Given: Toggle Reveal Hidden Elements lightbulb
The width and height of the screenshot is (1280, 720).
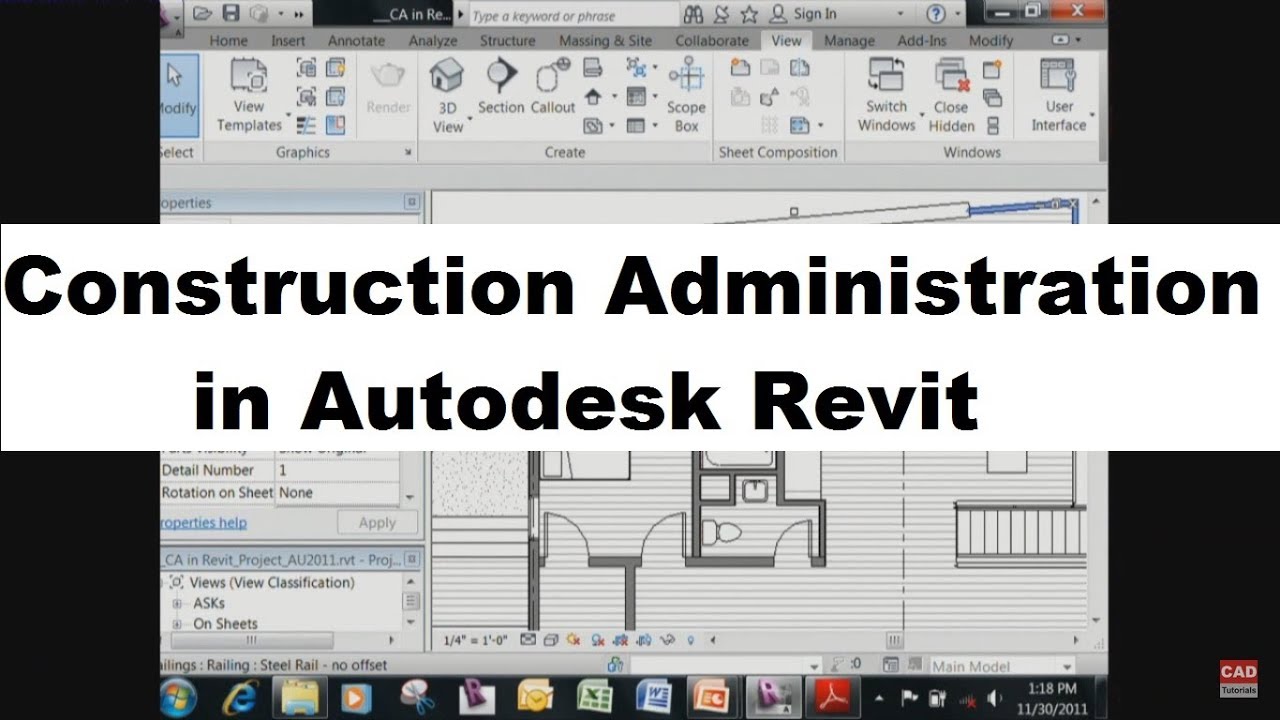Looking at the screenshot, I should tap(692, 639).
